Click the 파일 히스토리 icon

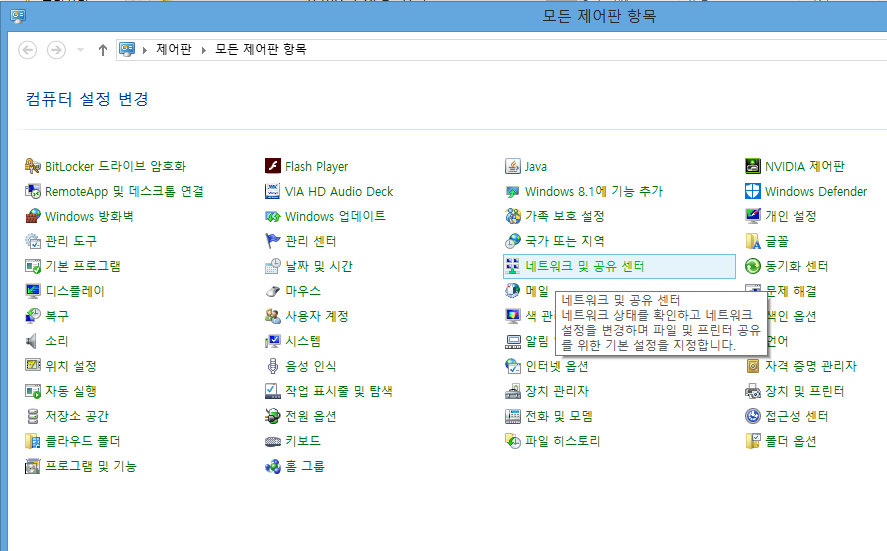(513, 441)
